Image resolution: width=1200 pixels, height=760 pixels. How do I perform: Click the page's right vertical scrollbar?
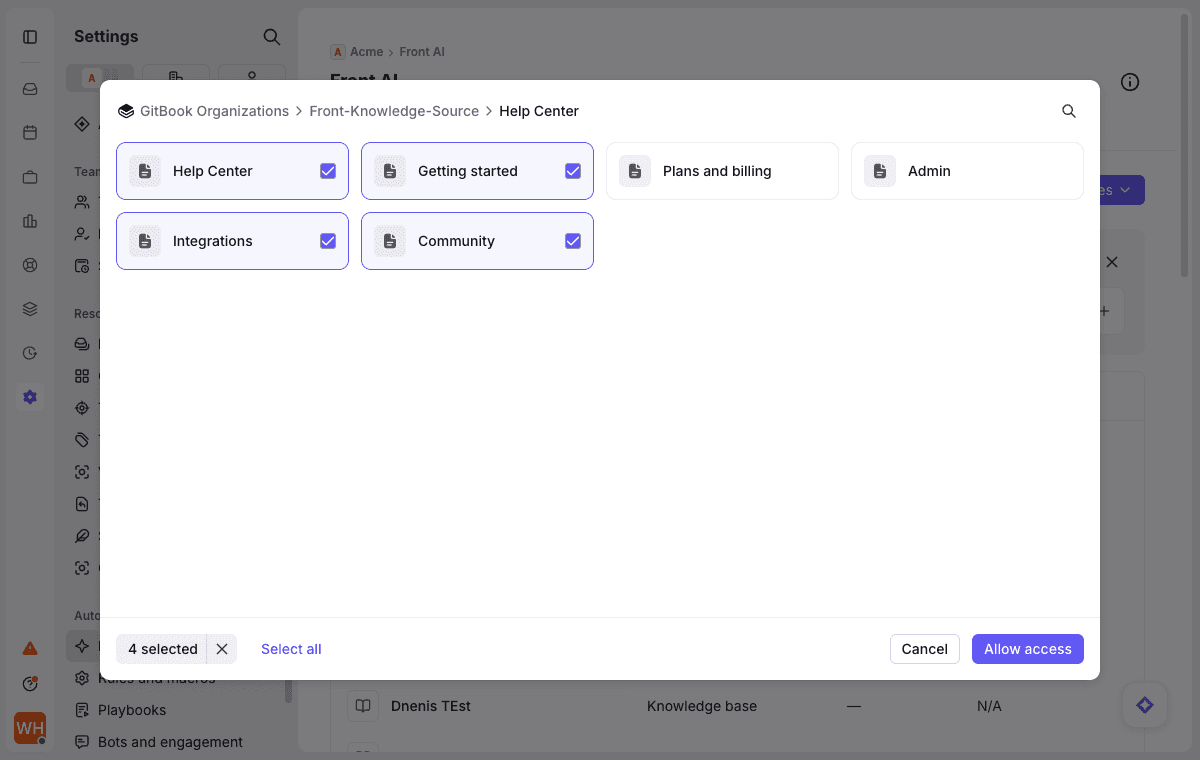point(1186,145)
